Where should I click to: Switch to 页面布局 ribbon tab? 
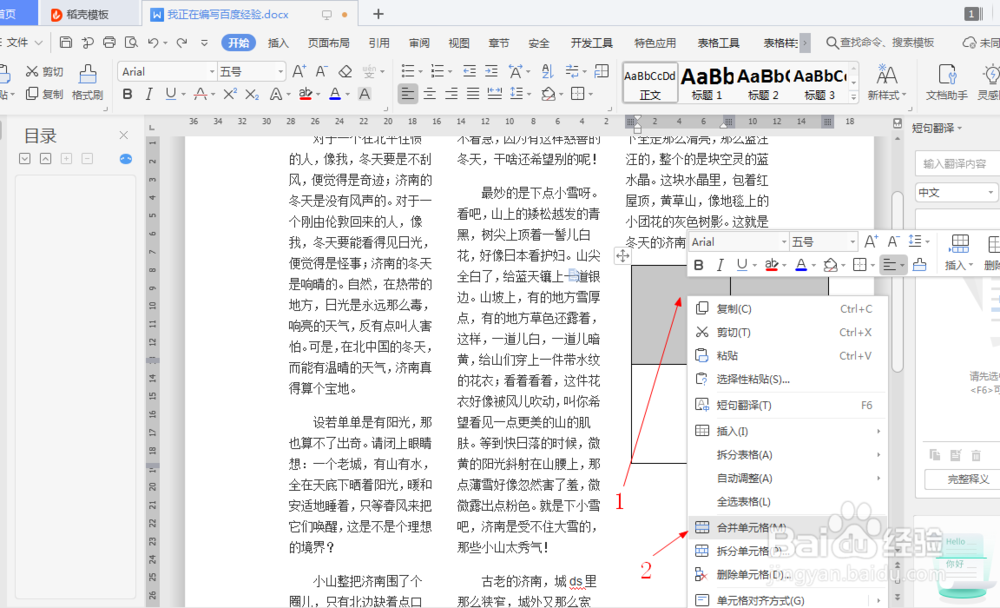[x=328, y=43]
